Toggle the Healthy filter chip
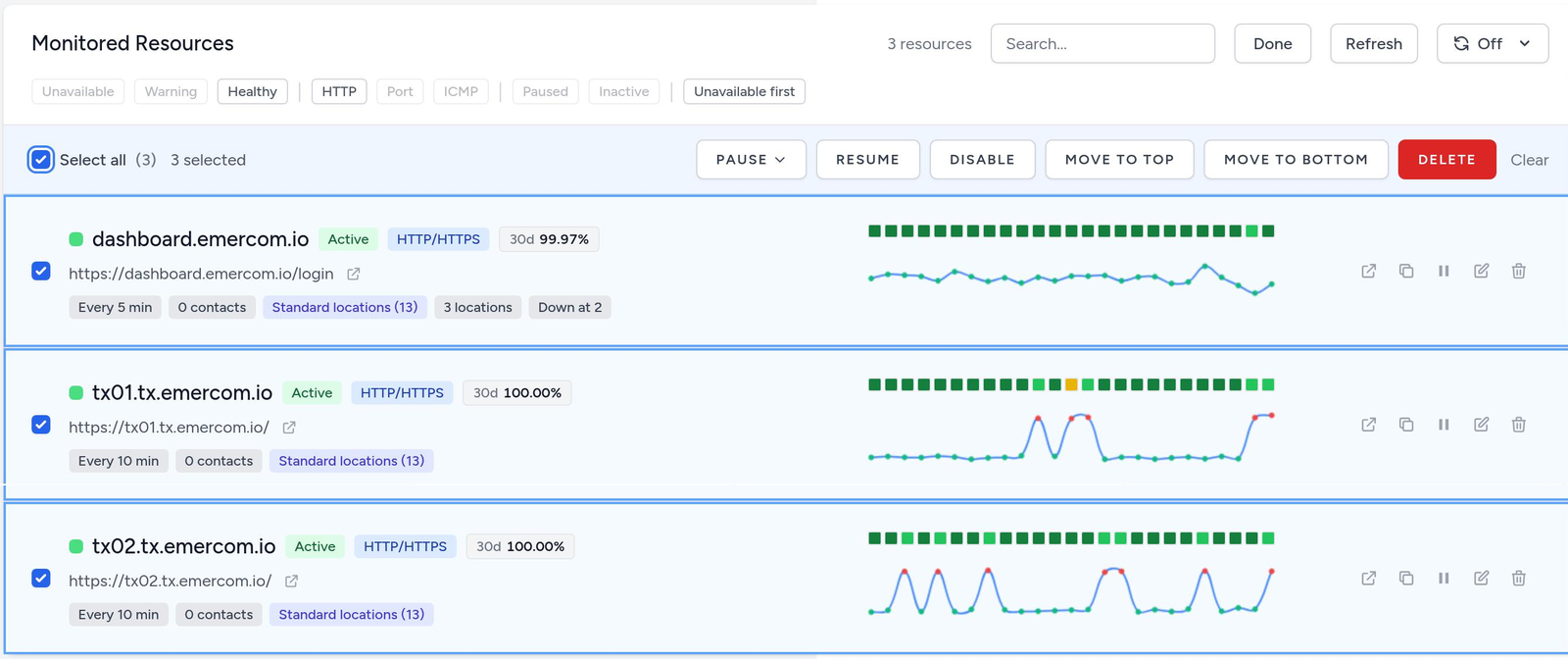This screenshot has height=659, width=1568. [x=253, y=91]
